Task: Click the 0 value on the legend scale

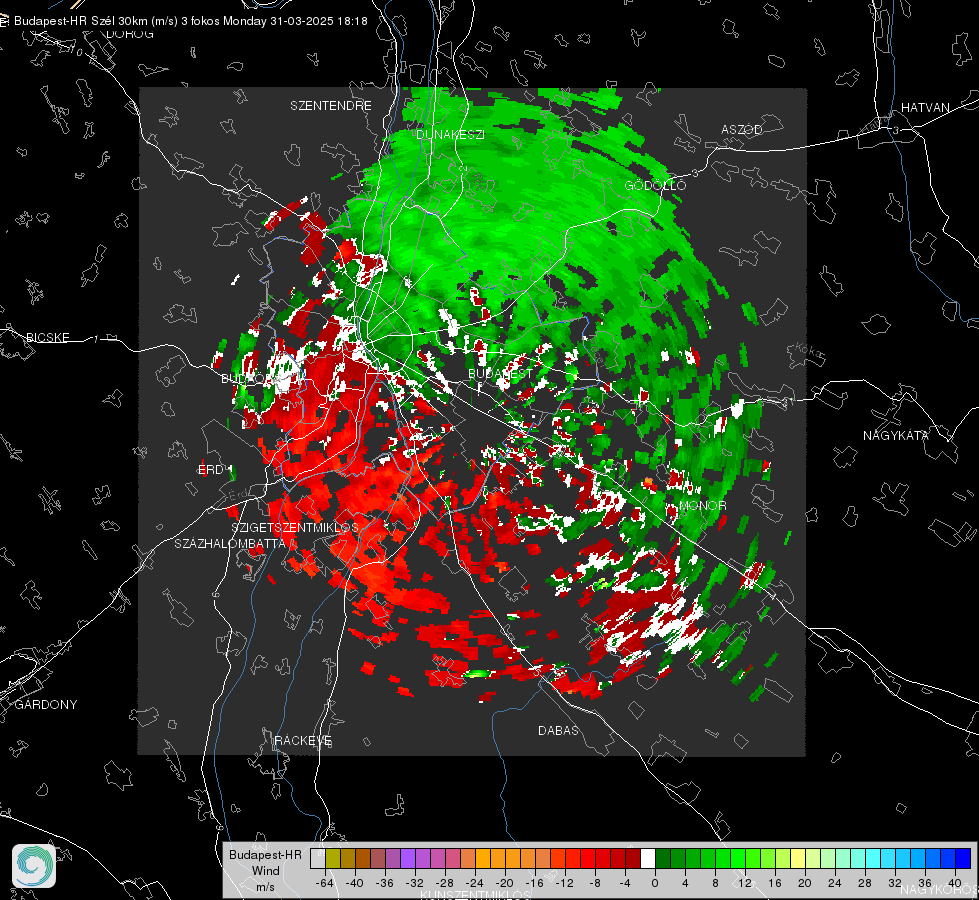Action: coord(655,883)
